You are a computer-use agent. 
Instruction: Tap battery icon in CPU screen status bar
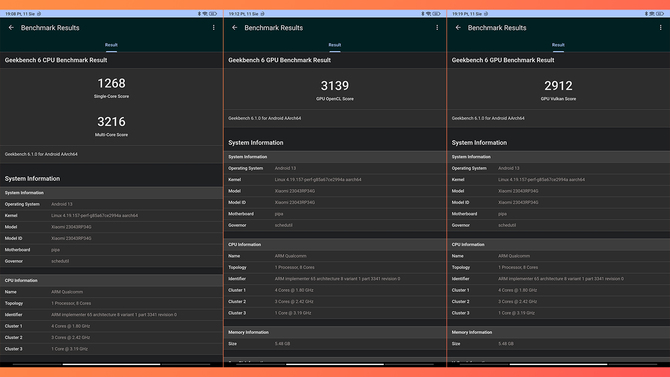coord(213,14)
